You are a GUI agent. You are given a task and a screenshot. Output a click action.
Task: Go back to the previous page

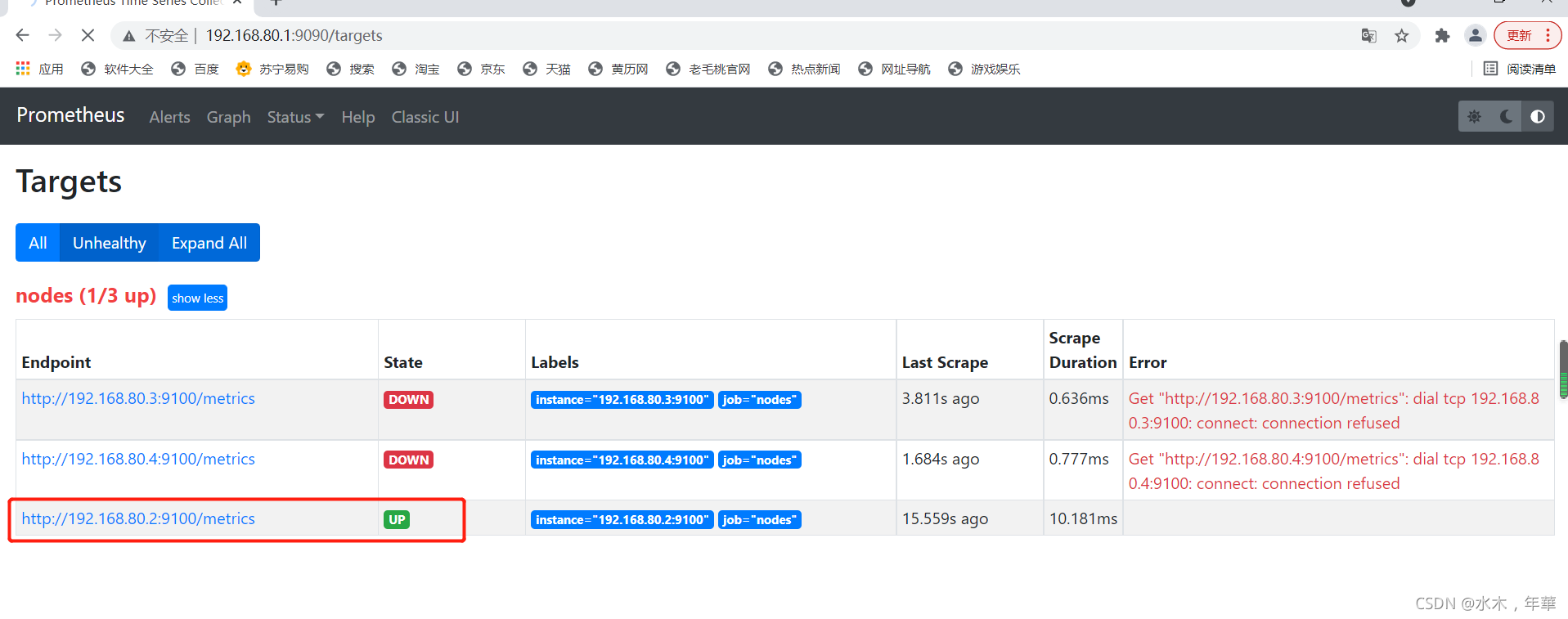(x=22, y=35)
